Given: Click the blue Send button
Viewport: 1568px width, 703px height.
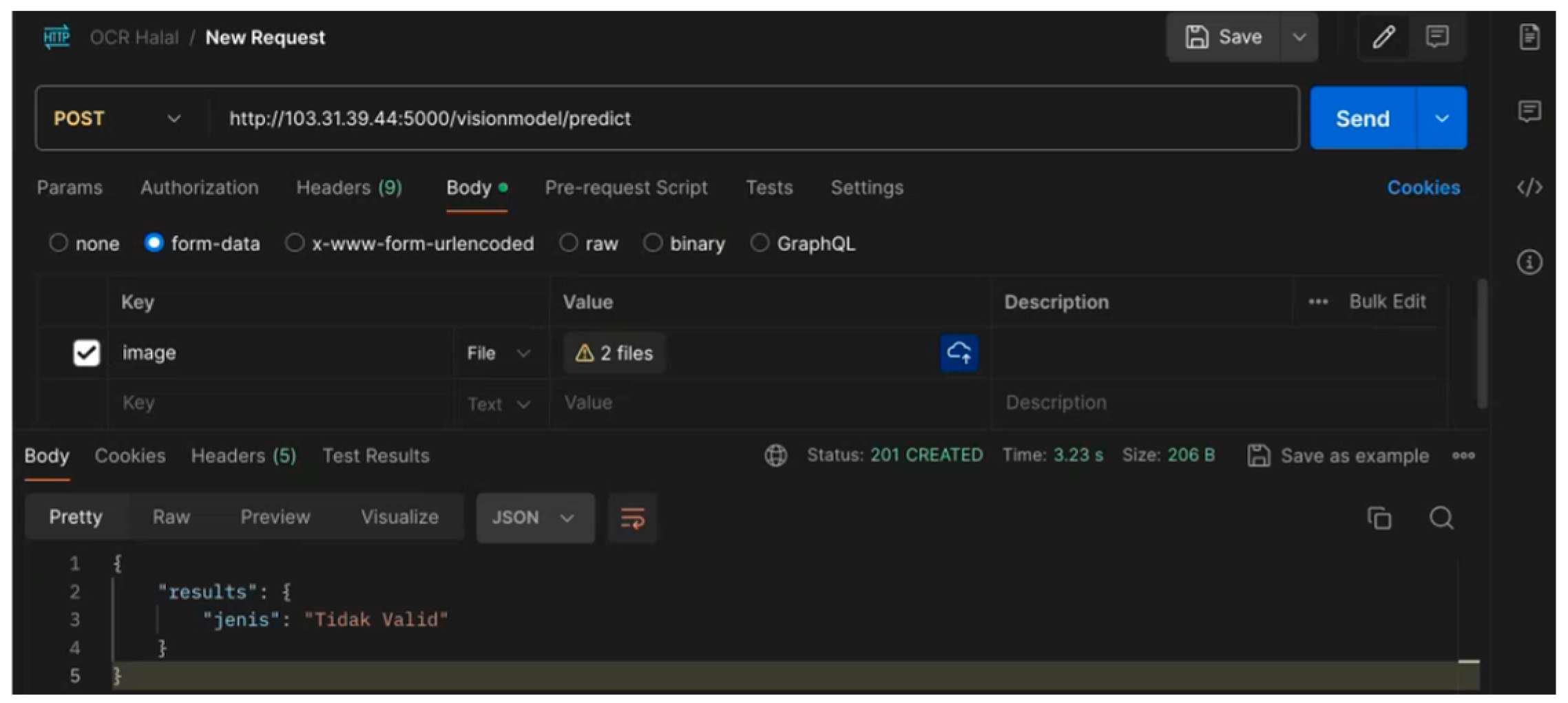Looking at the screenshot, I should [1362, 118].
